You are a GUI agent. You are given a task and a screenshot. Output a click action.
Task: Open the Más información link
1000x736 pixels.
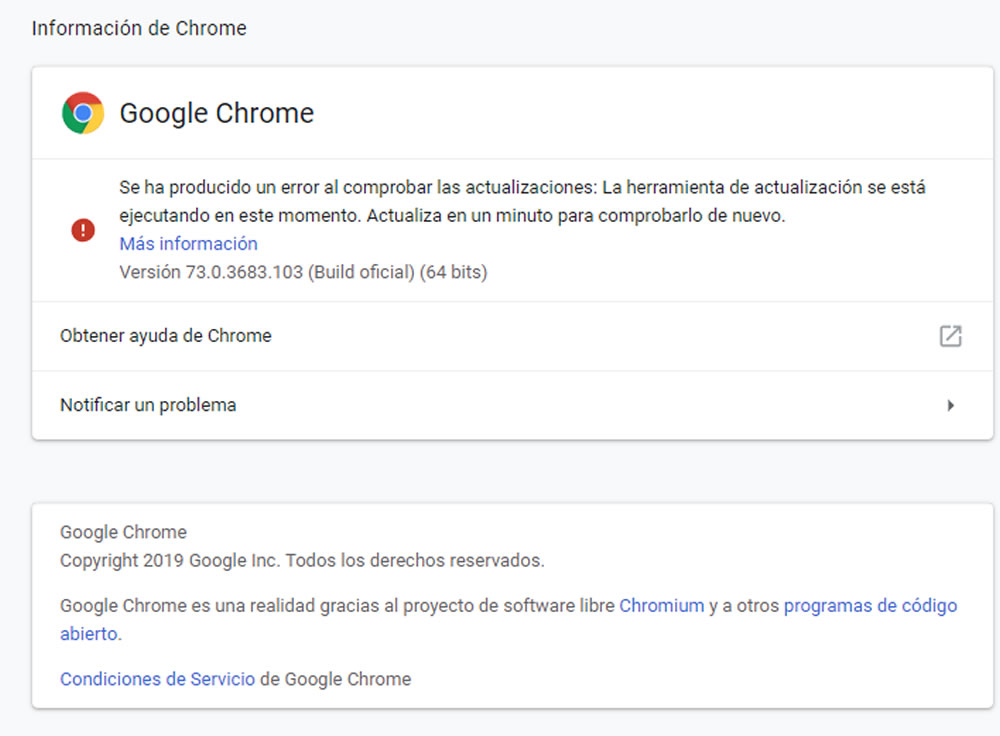coord(189,244)
